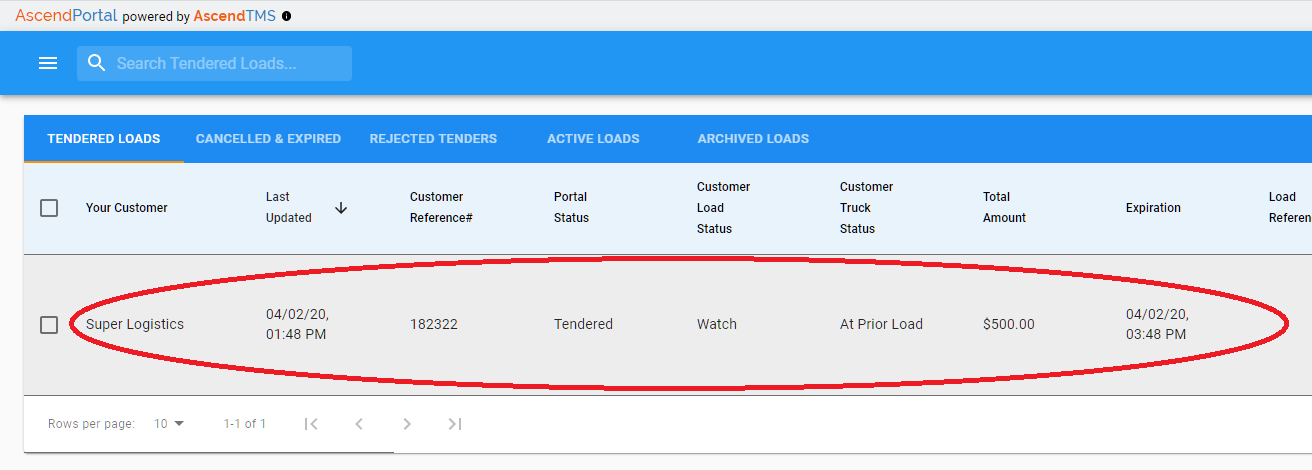Sort by Expiration column header

[x=1153, y=208]
